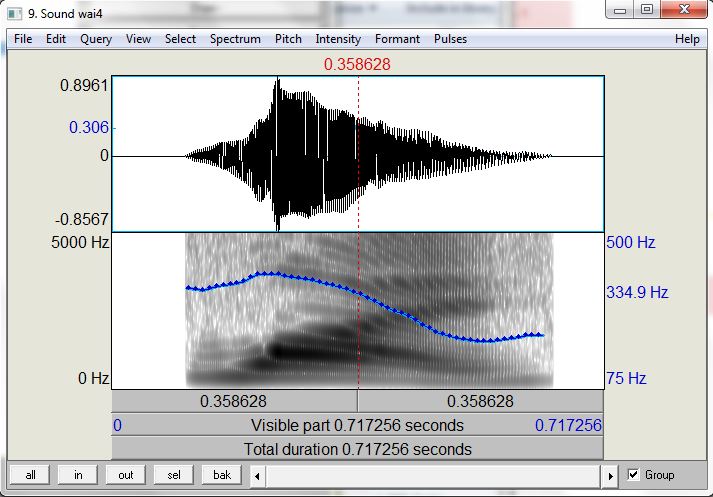Click the 'all' zoom button

click(30, 475)
